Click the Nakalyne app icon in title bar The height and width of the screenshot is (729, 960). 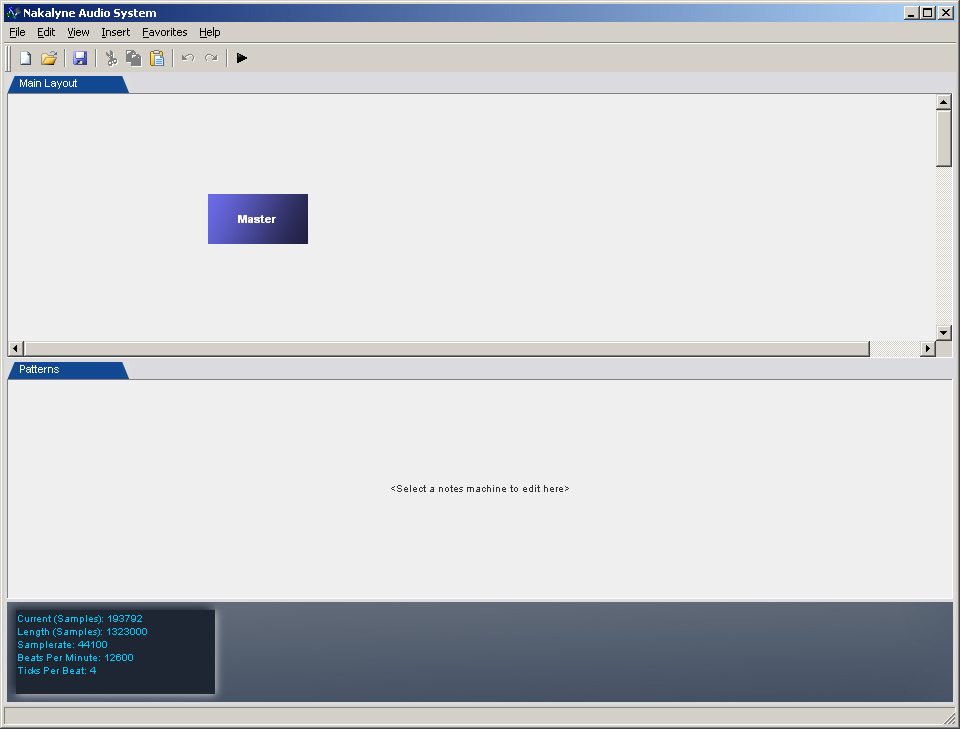(x=13, y=13)
